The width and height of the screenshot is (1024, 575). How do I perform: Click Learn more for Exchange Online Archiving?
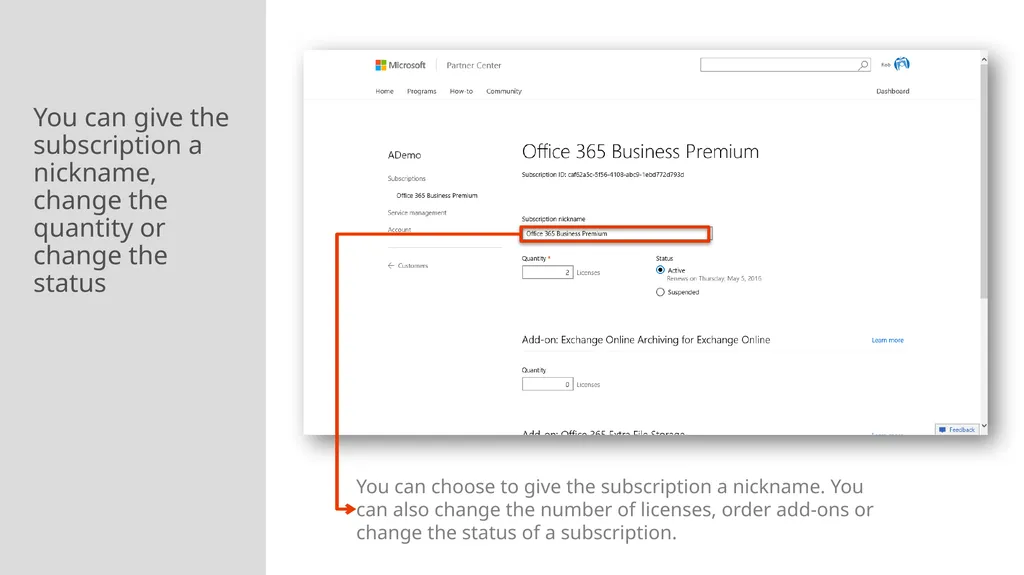tap(888, 340)
